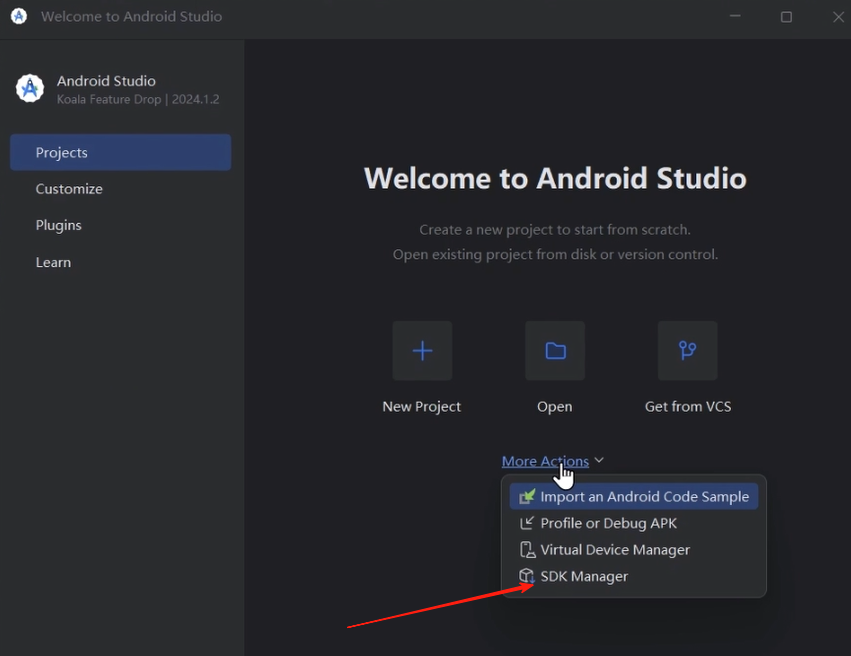Click the Koala Feature Drop version text
This screenshot has width=851, height=656.
click(x=138, y=99)
